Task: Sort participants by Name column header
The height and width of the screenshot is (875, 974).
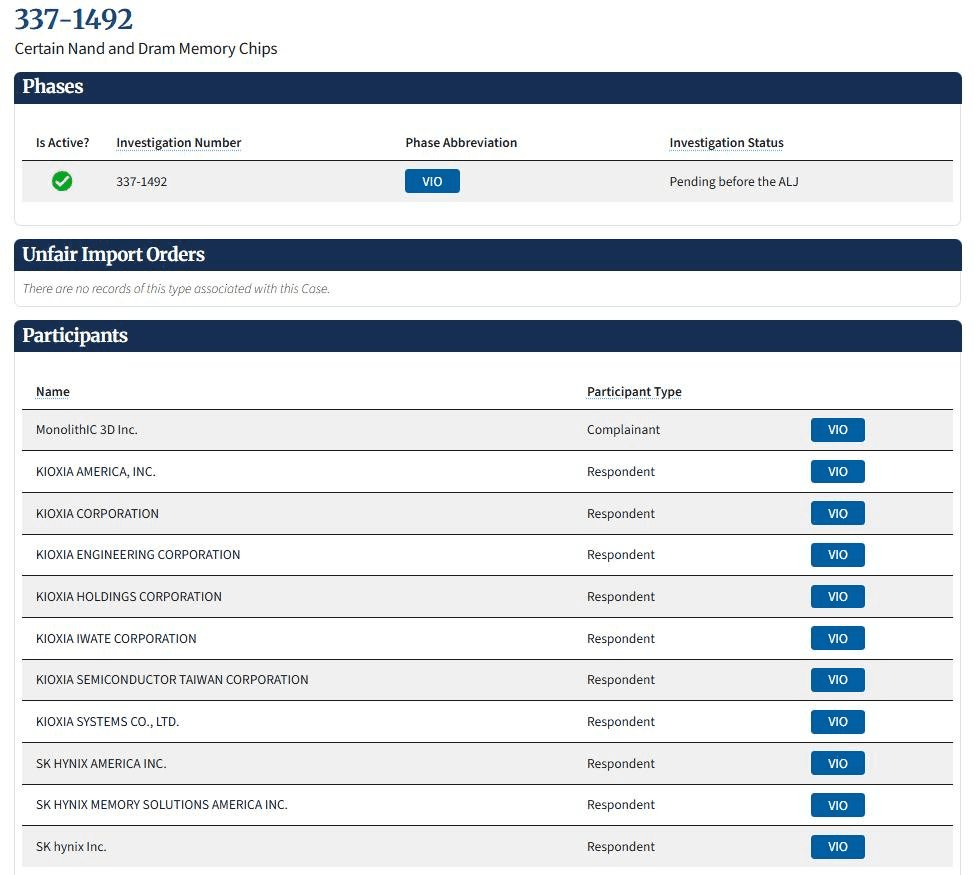Action: [53, 392]
